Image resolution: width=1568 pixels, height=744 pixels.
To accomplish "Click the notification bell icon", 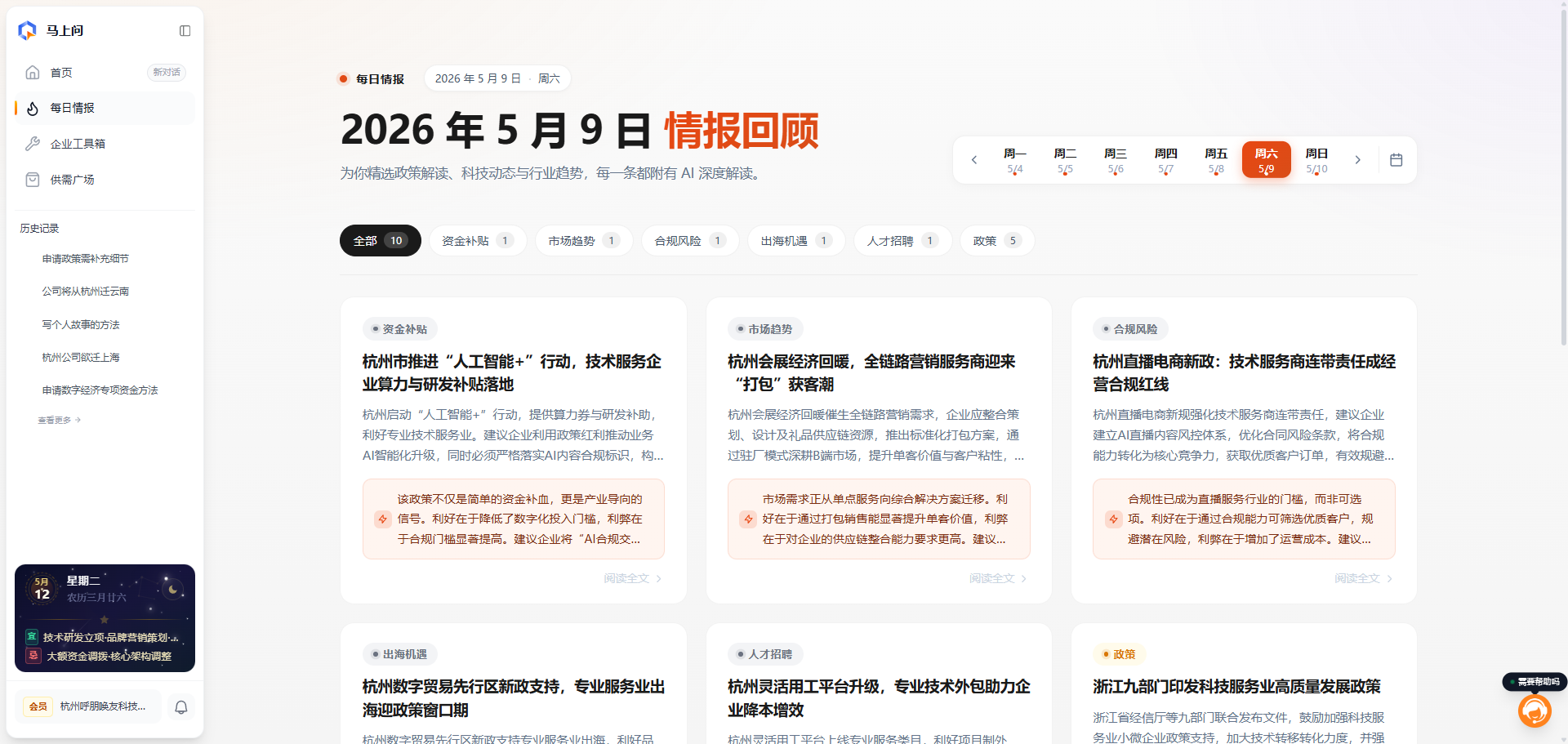I will point(181,707).
